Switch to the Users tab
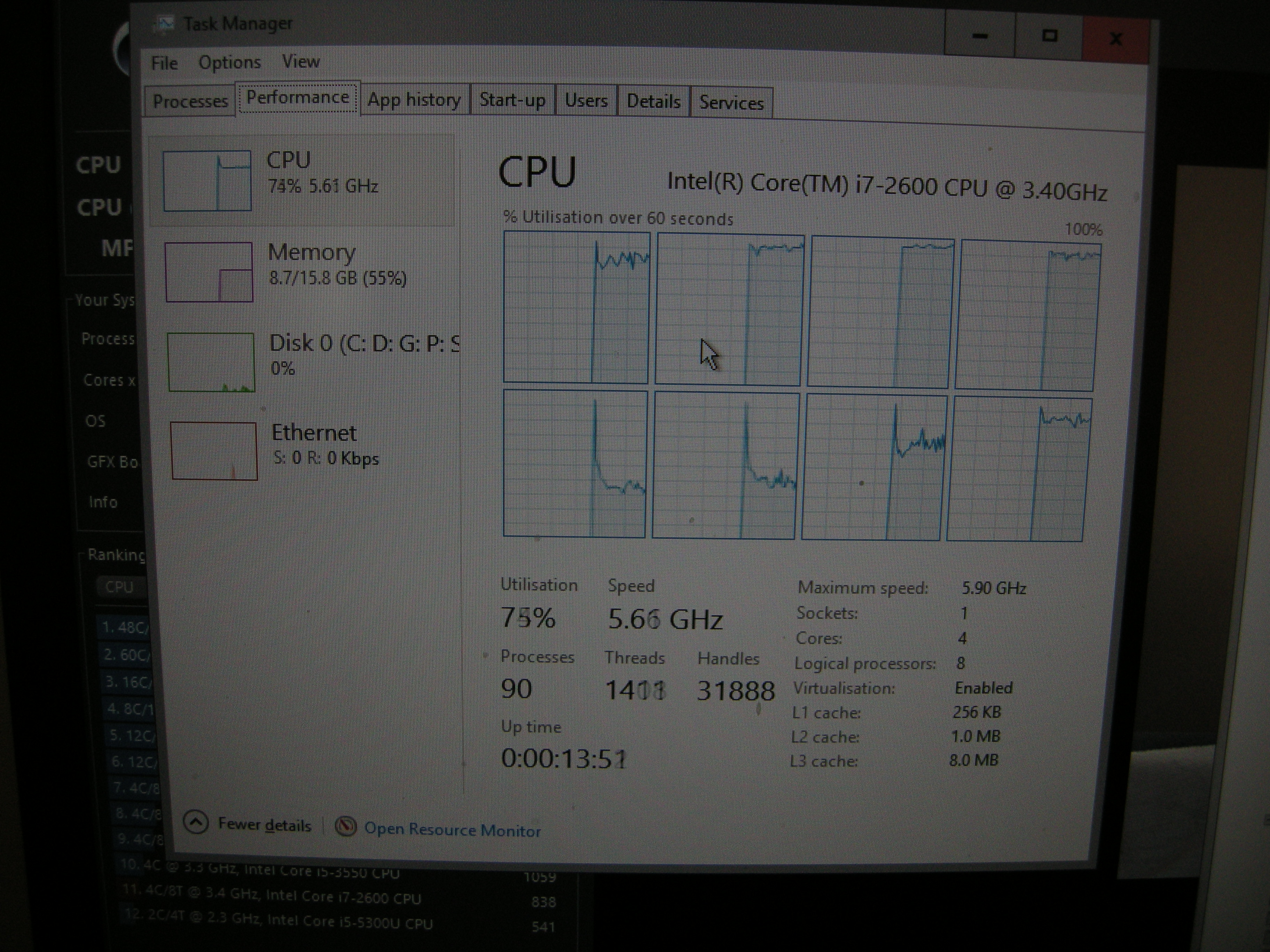Viewport: 1270px width, 952px height. 586,101
